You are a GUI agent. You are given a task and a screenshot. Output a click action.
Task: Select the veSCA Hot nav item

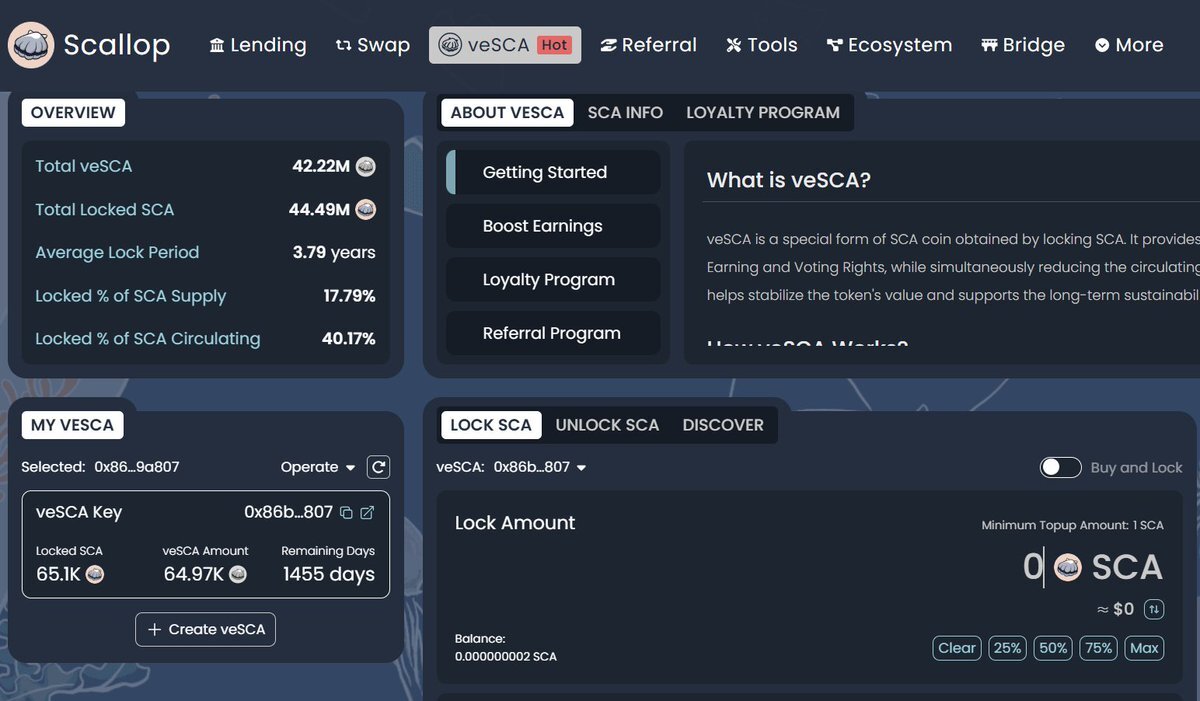point(505,45)
